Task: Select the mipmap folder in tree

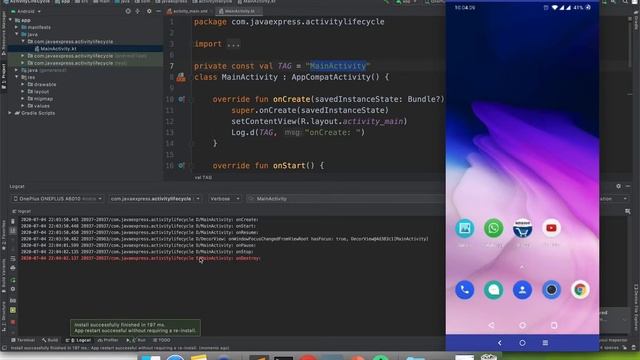Action: [x=40, y=99]
